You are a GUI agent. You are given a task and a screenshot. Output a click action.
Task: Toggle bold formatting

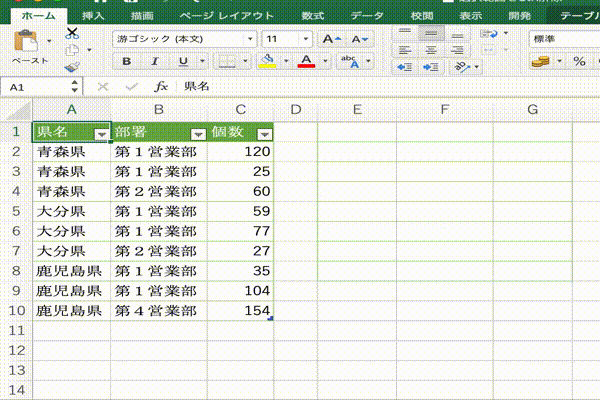click(x=127, y=62)
